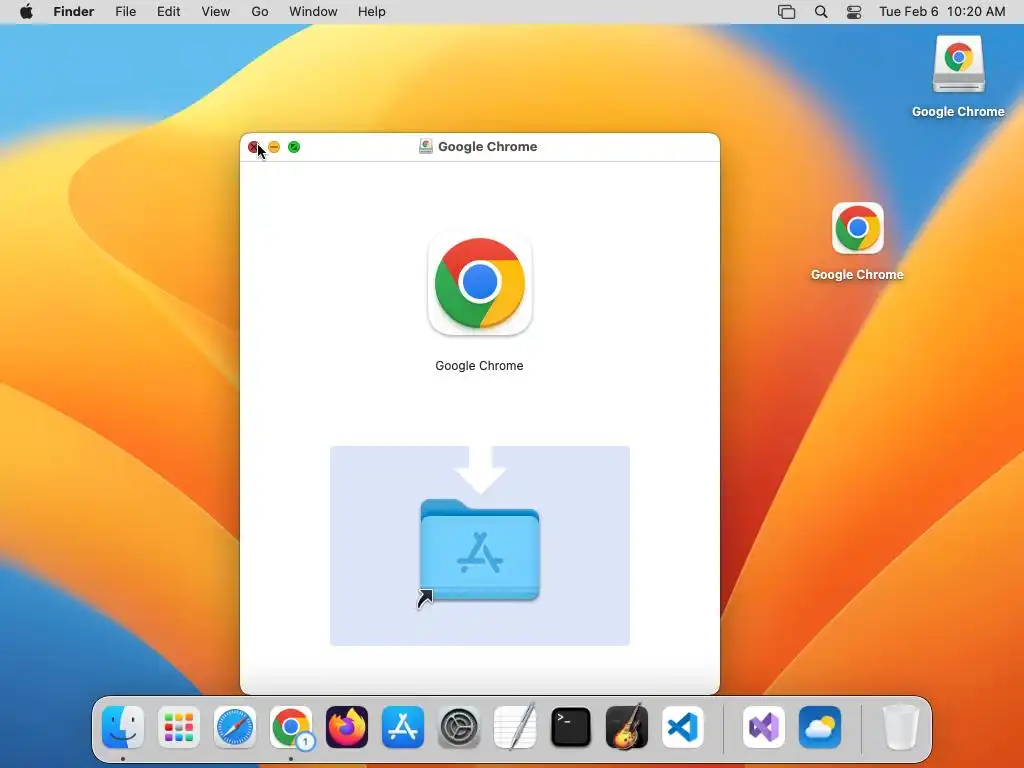Launch Safari from the Dock
Image resolution: width=1024 pixels, height=768 pixels.
point(235,727)
